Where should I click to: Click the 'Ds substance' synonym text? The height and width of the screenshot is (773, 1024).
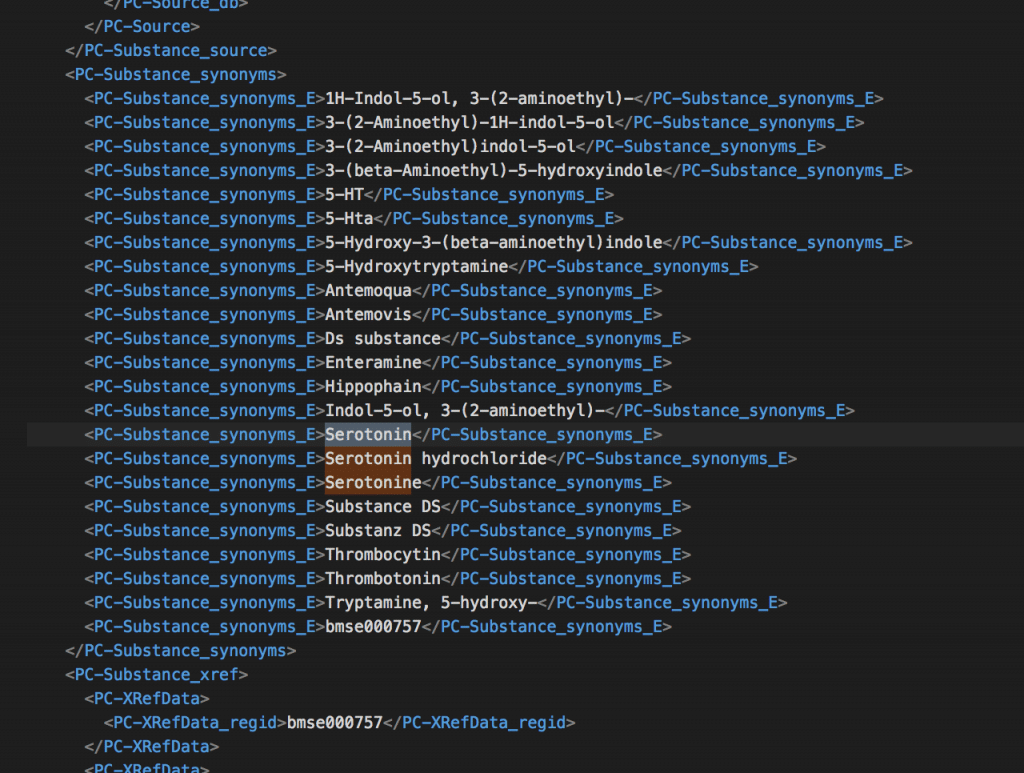point(383,338)
